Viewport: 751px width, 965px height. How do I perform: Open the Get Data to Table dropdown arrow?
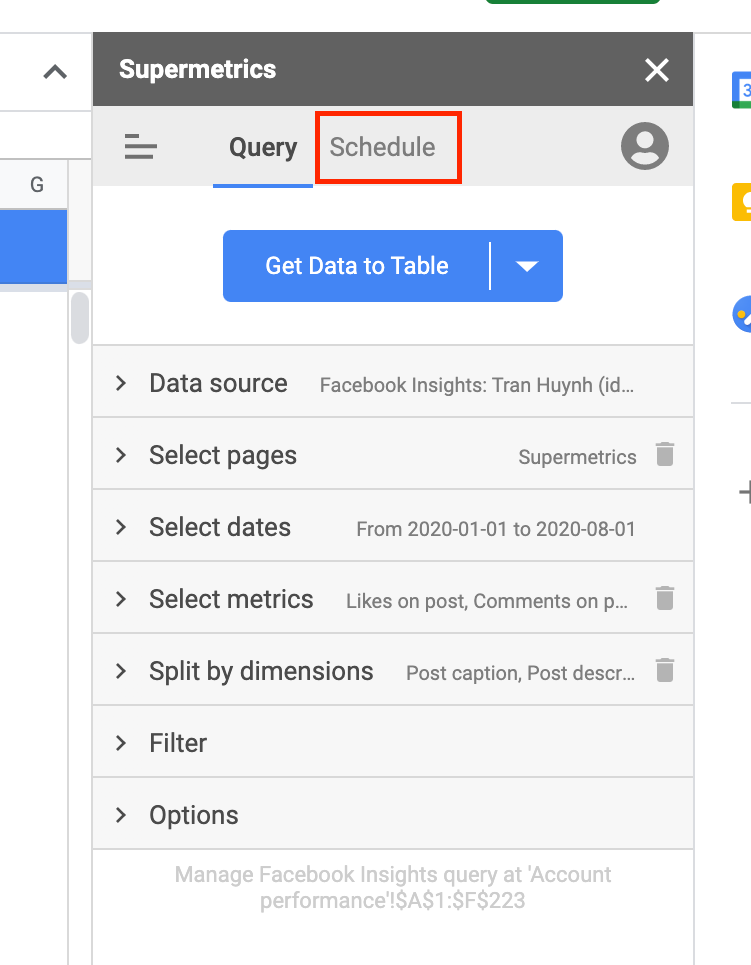527,266
